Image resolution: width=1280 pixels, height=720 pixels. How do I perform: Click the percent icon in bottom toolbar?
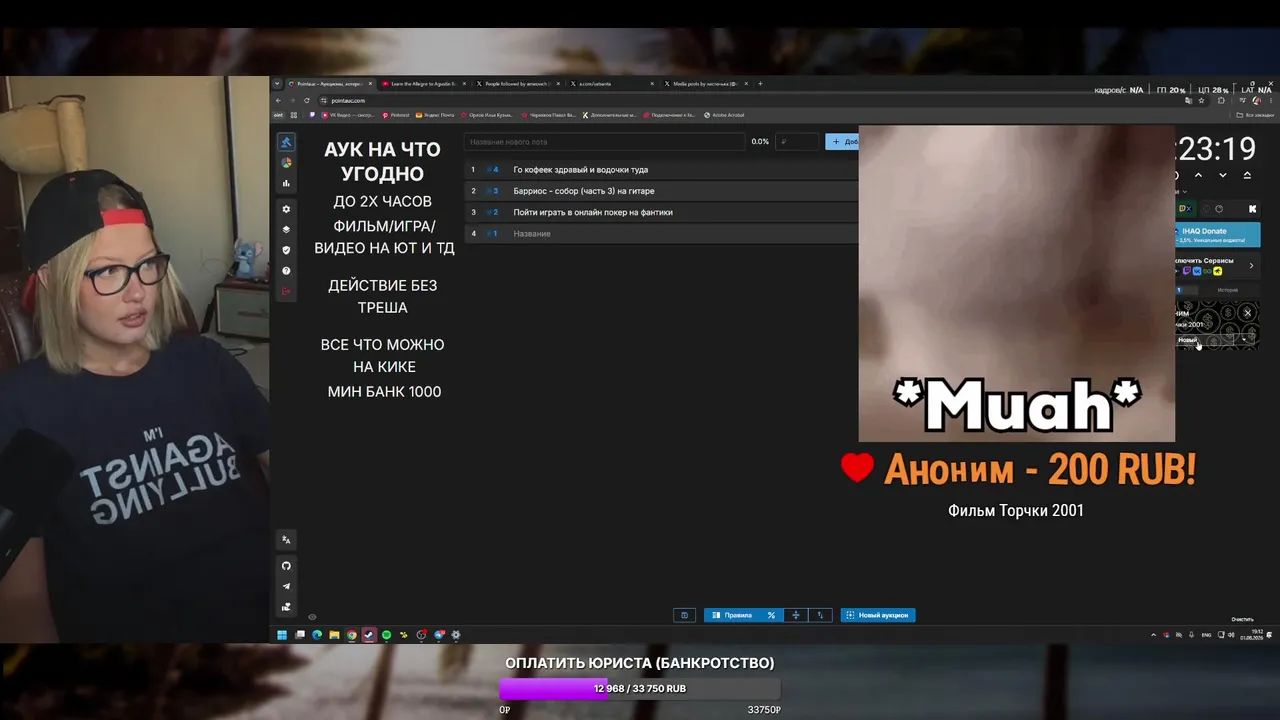771,615
